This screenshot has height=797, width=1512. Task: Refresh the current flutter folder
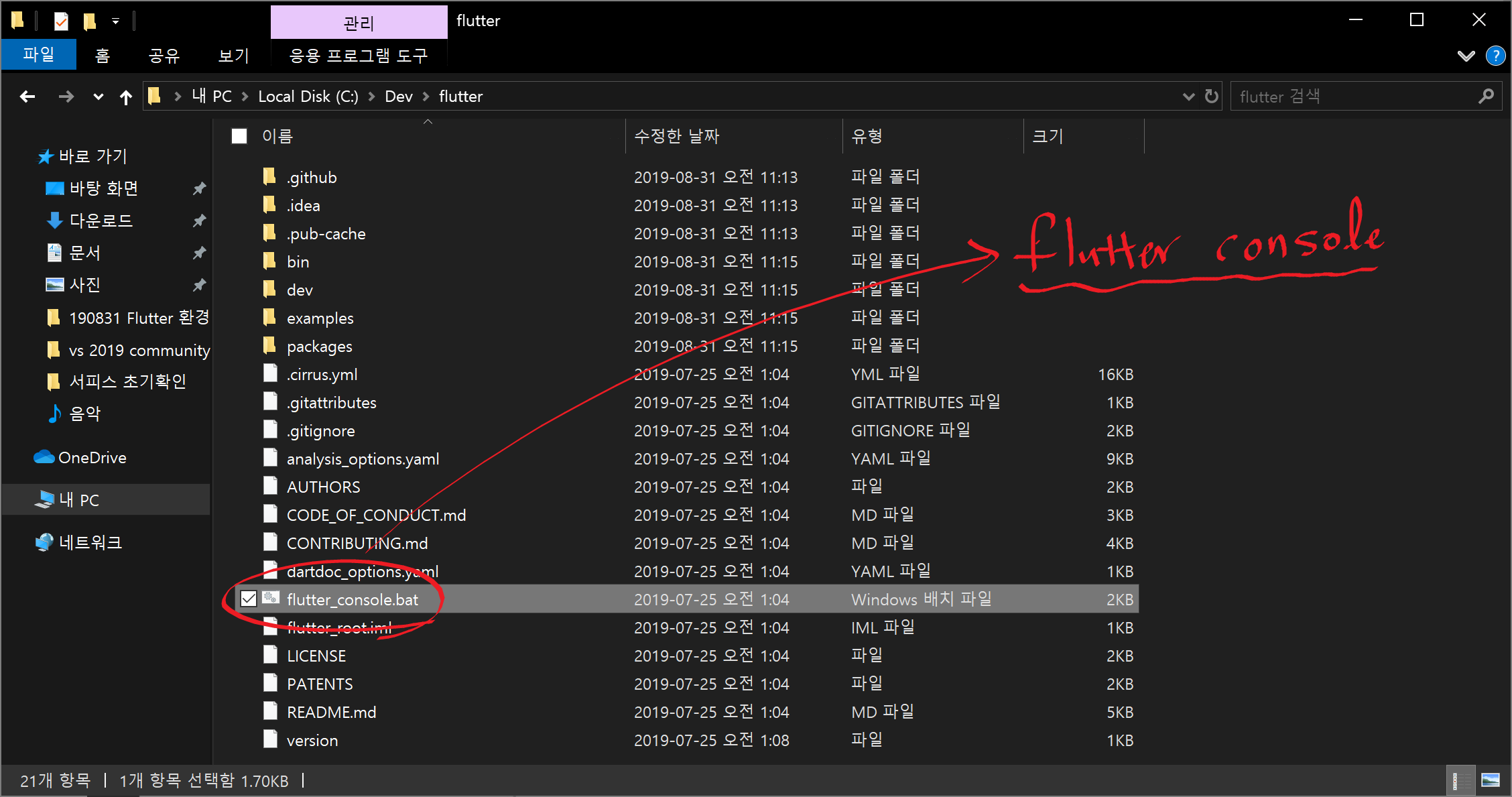(x=1211, y=97)
